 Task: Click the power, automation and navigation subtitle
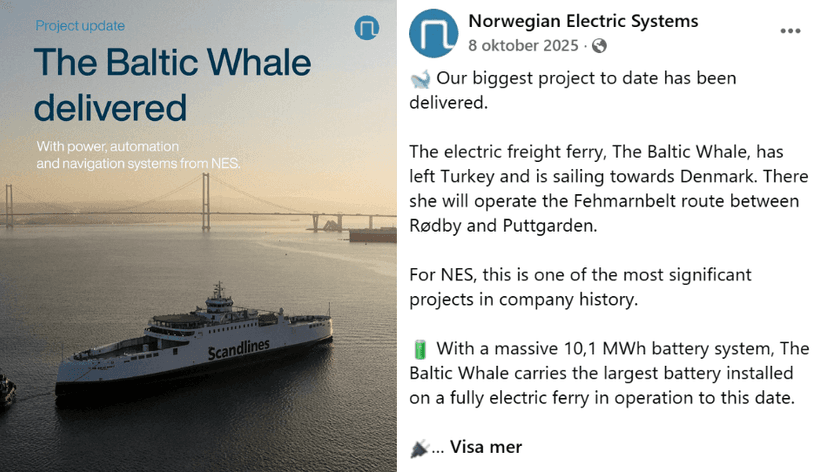click(138, 154)
